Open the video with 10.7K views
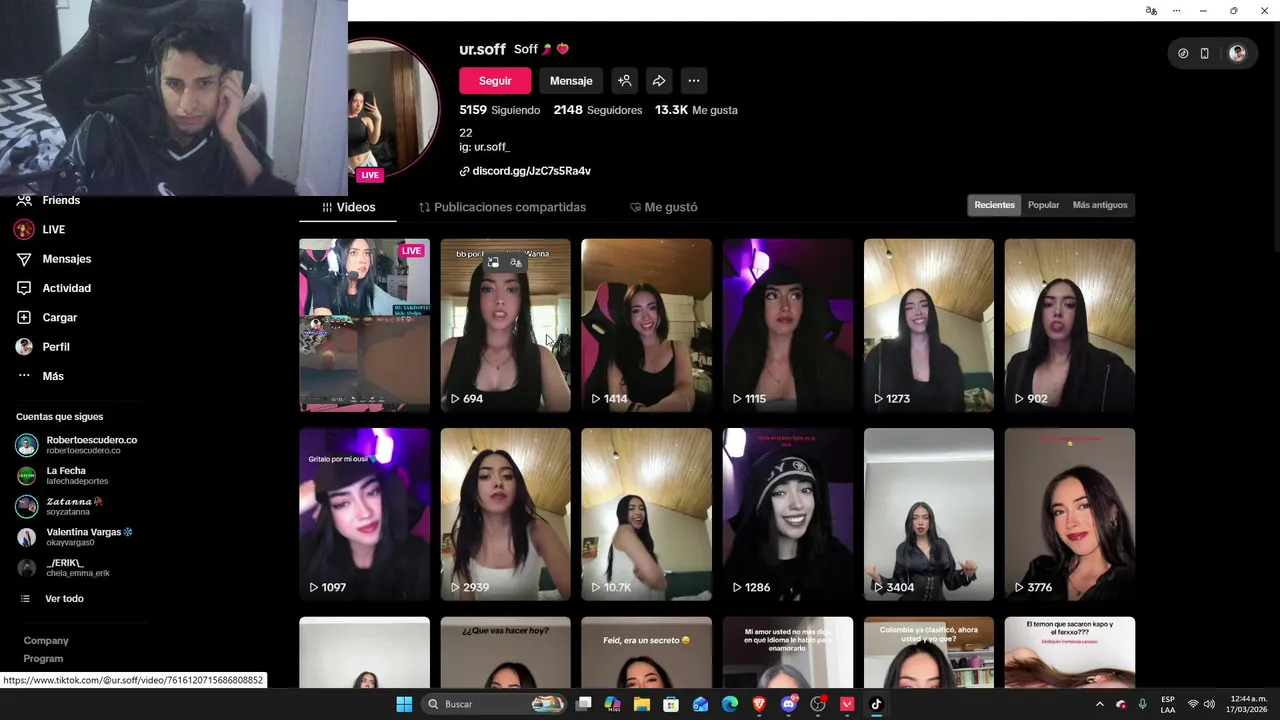Screen dimensions: 1280x720 (647, 514)
